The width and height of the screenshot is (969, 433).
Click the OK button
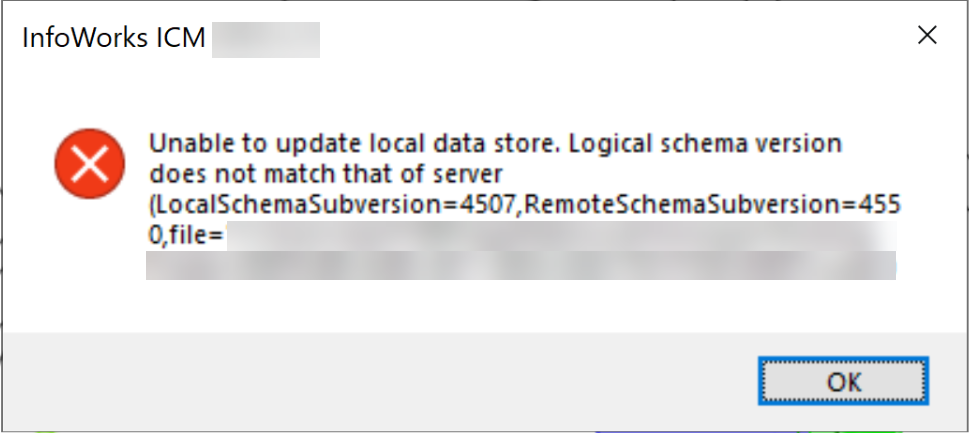(844, 382)
